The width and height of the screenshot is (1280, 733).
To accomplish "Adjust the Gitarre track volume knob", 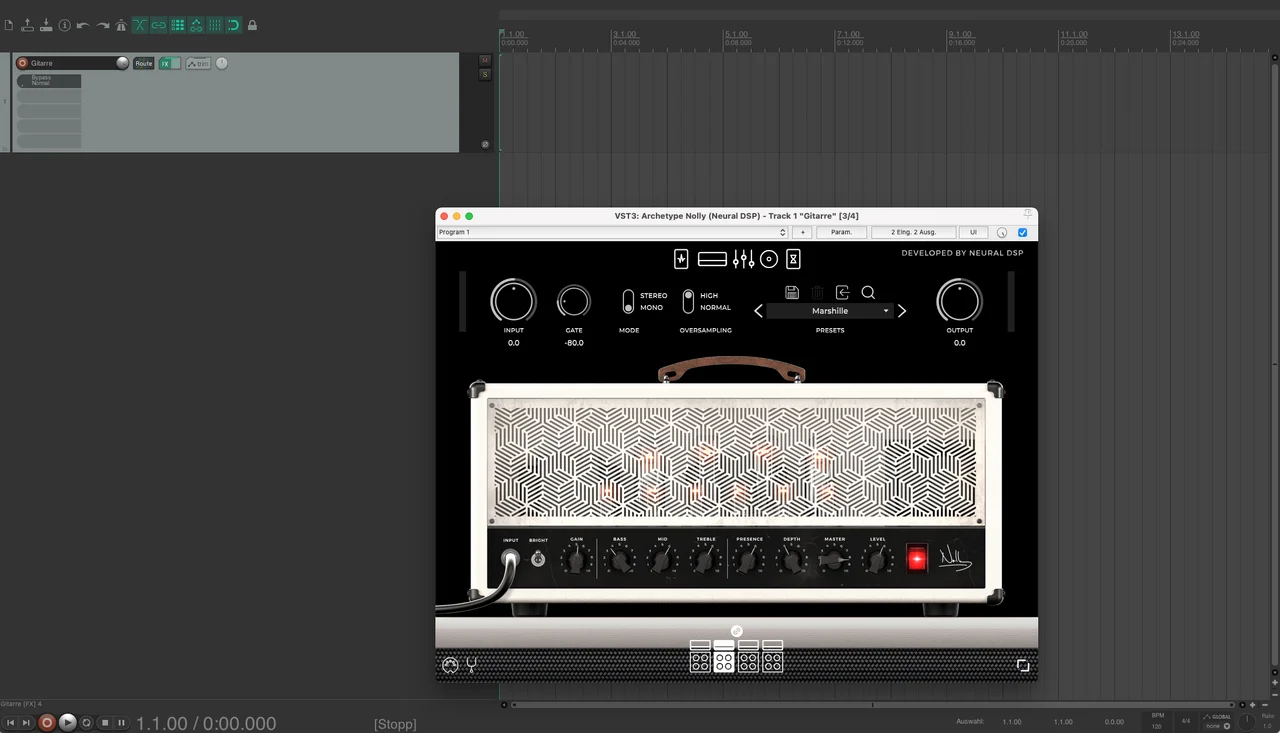I will [122, 63].
